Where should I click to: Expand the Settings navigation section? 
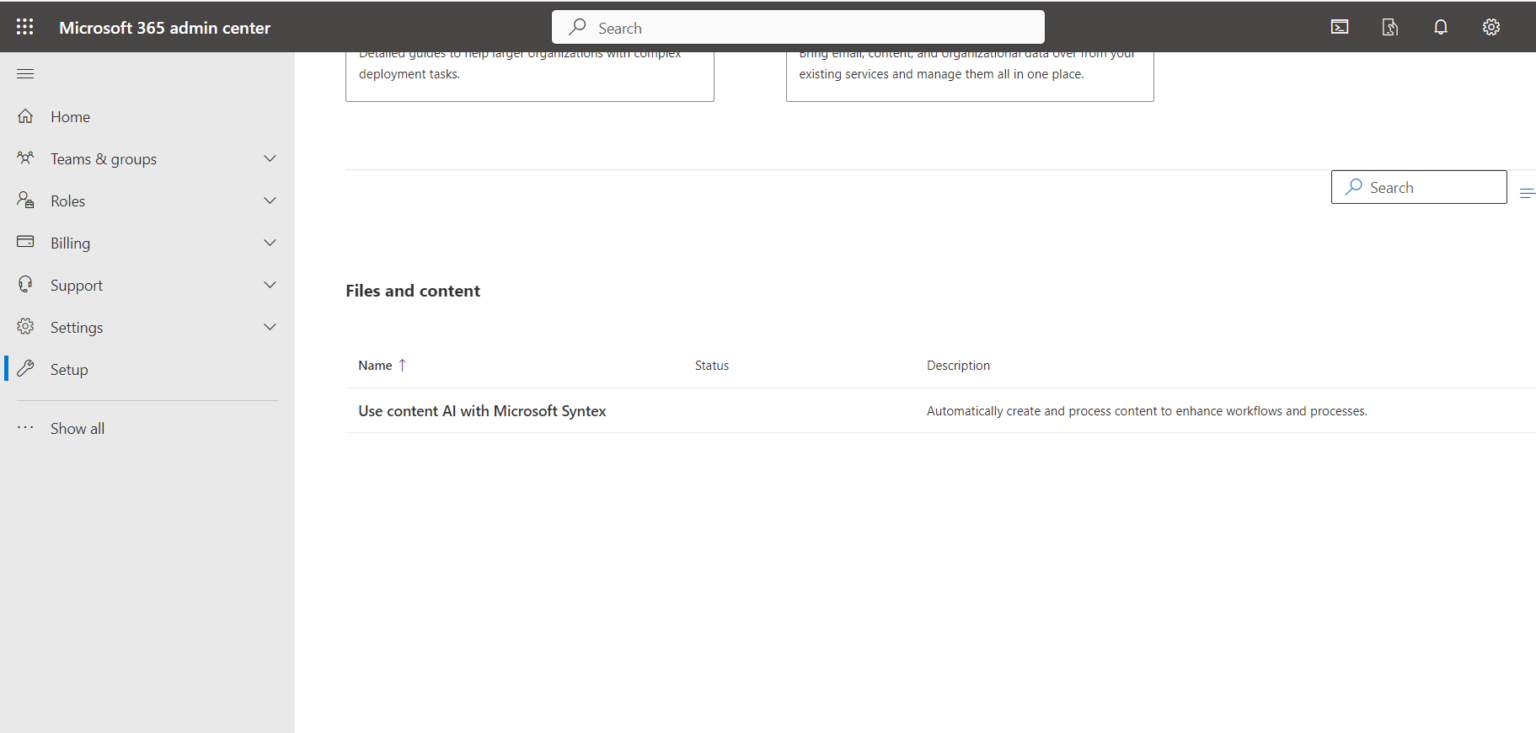[269, 326]
